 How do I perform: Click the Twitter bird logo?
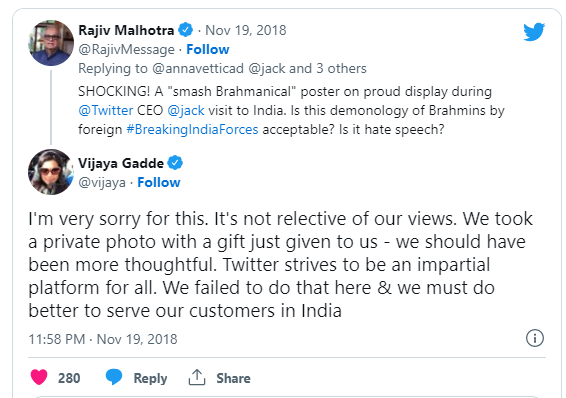tap(534, 32)
